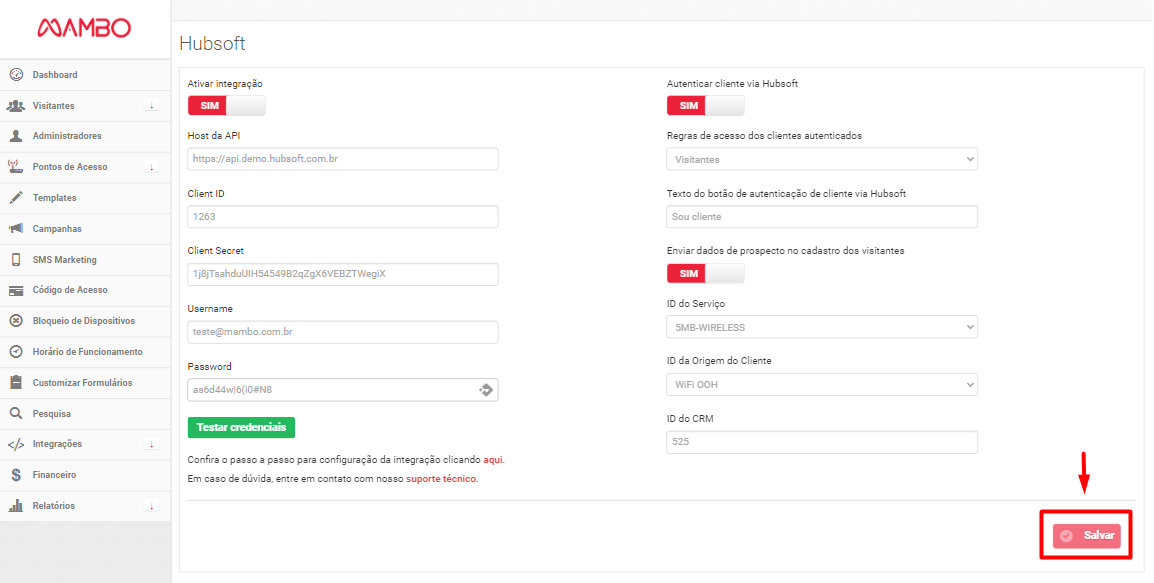The width and height of the screenshot is (1154, 583).
Task: Toggle Enviar dados de prospecto switch
Action: 706,274
